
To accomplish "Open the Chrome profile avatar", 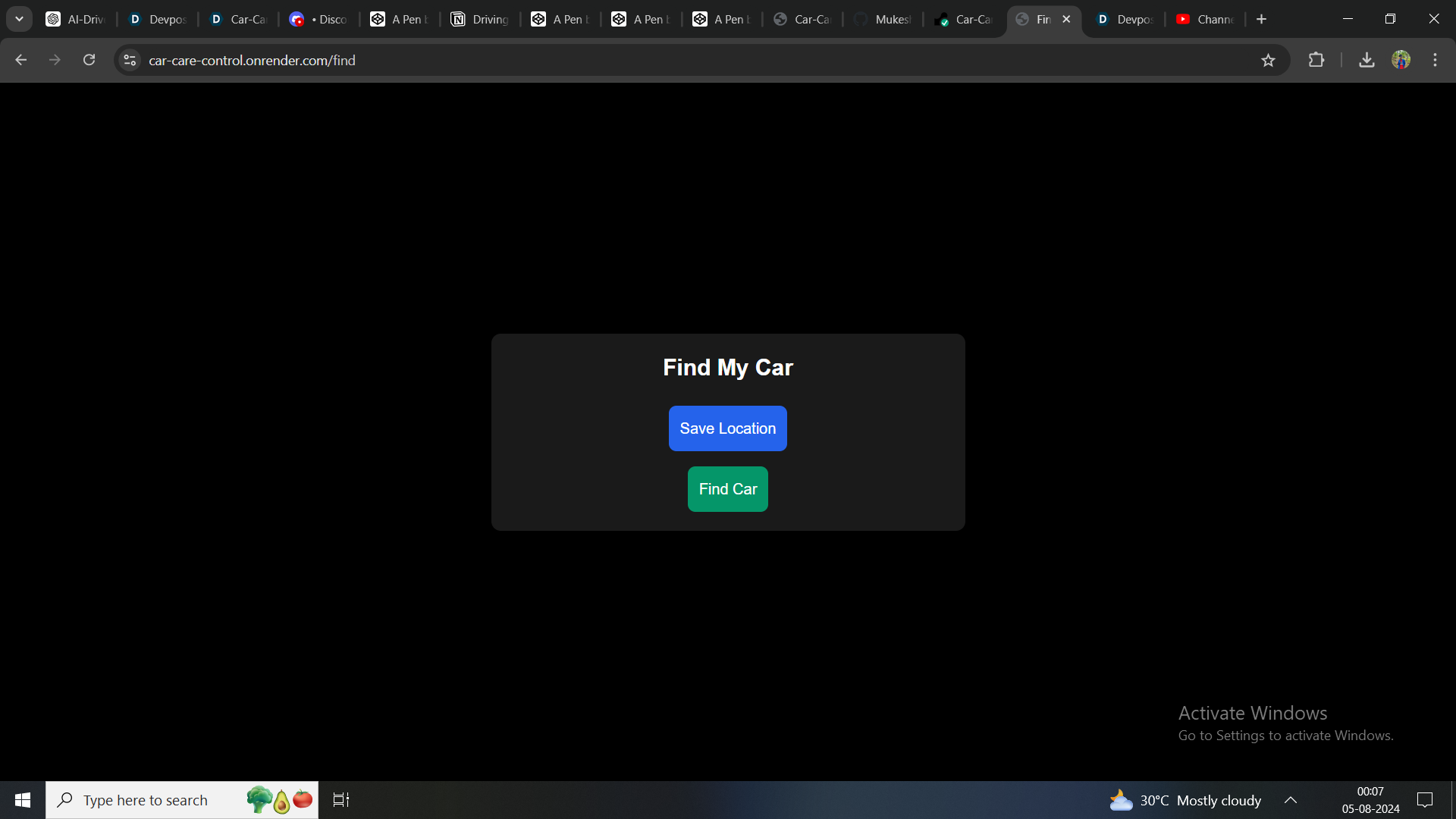I will pos(1401,60).
